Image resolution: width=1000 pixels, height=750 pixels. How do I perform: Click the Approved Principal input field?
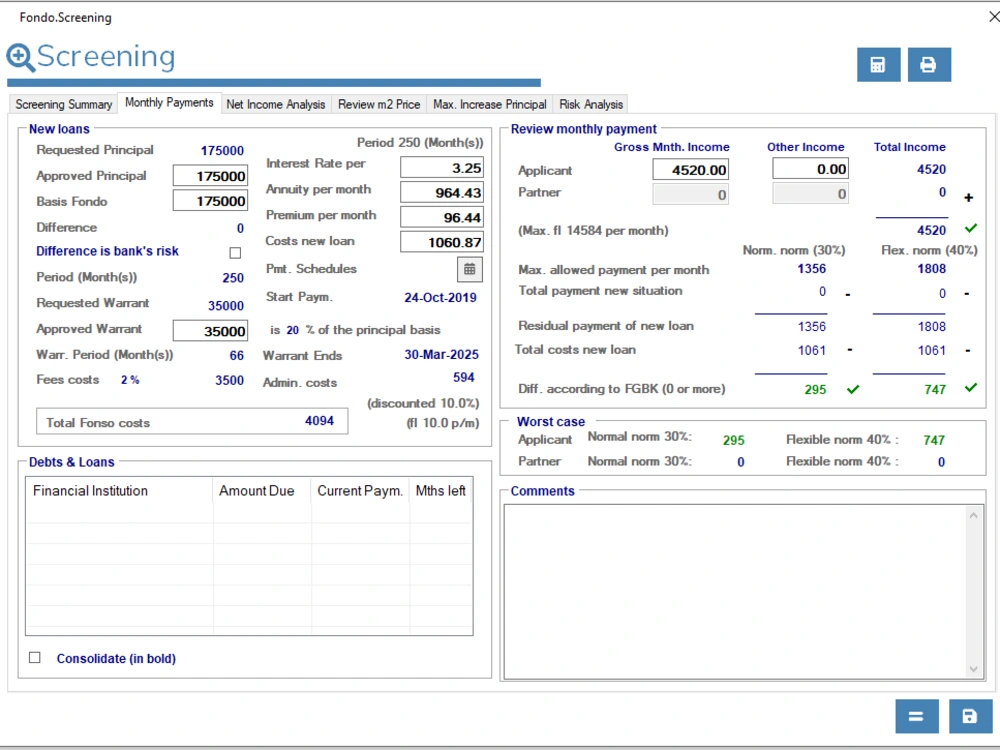210,176
